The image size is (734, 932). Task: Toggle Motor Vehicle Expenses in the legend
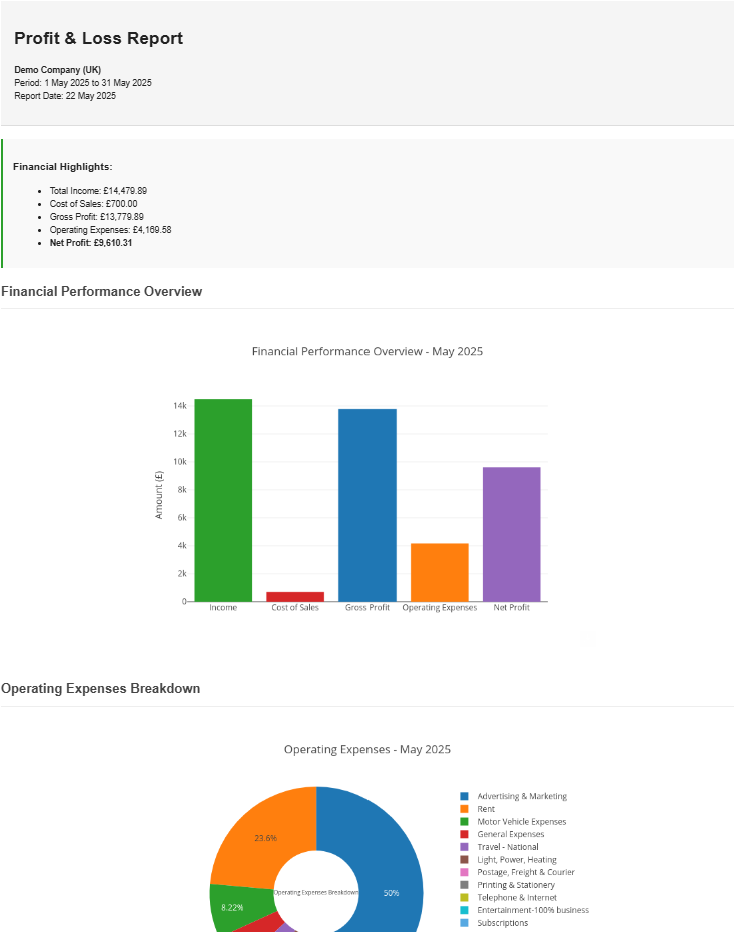pos(521,822)
